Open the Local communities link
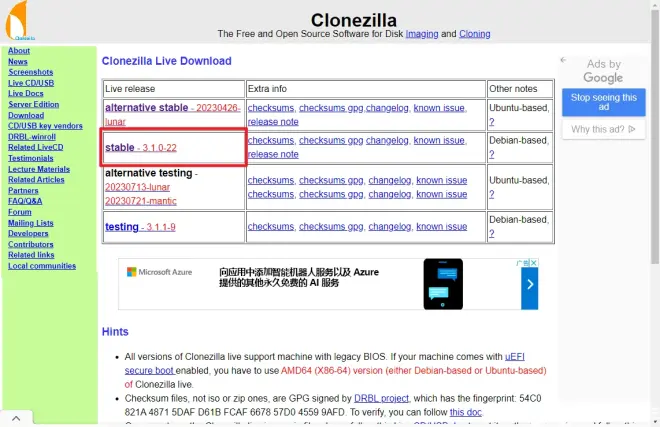 point(42,266)
